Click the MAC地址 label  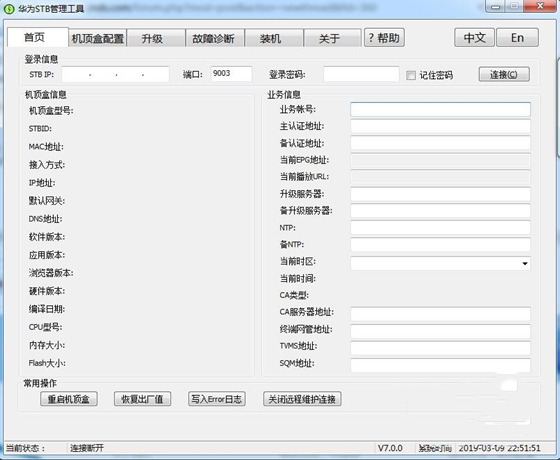pyautogui.click(x=46, y=147)
